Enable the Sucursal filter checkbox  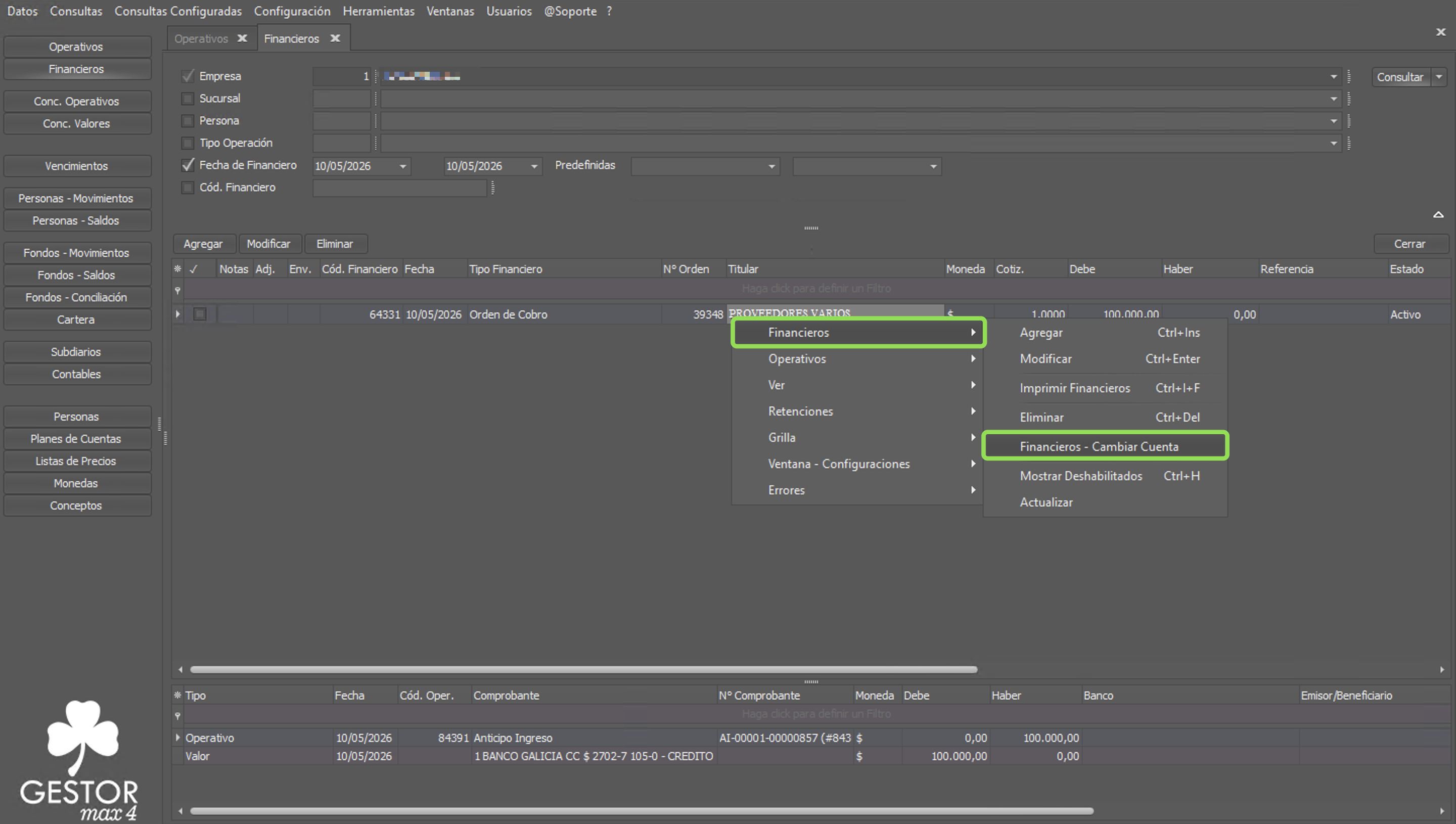(x=188, y=99)
